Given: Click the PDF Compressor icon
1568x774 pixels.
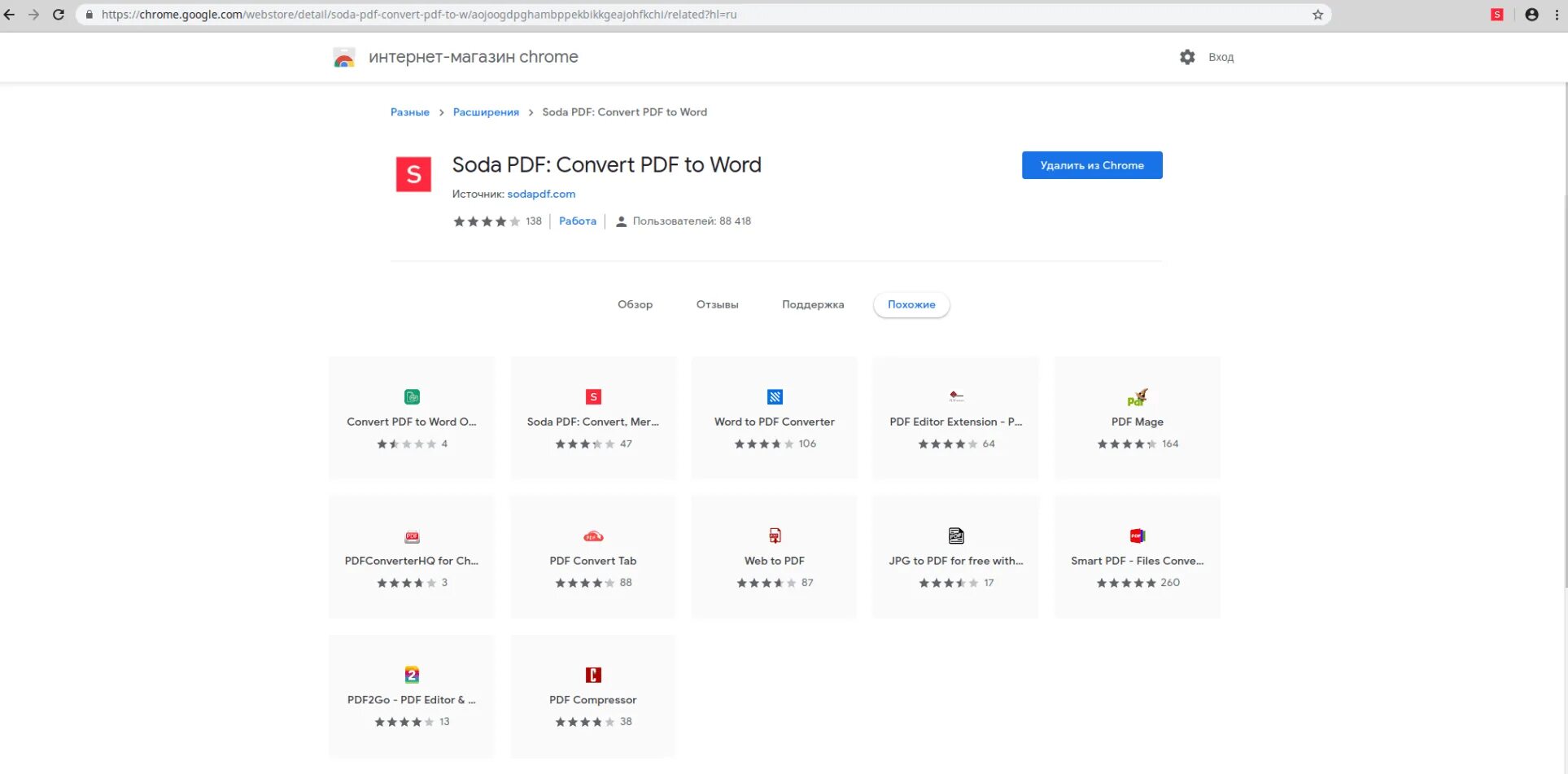Looking at the screenshot, I should tap(593, 675).
